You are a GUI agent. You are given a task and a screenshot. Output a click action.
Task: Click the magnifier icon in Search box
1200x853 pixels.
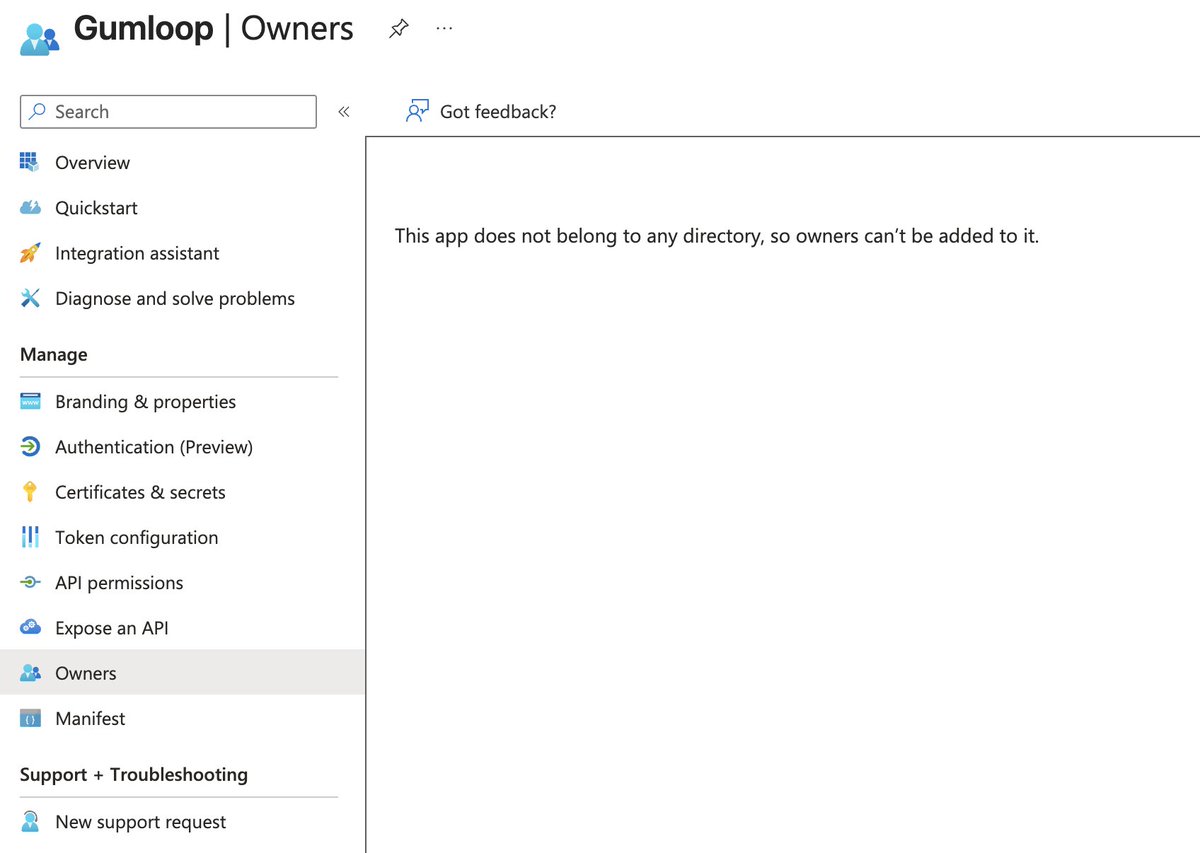pyautogui.click(x=38, y=112)
